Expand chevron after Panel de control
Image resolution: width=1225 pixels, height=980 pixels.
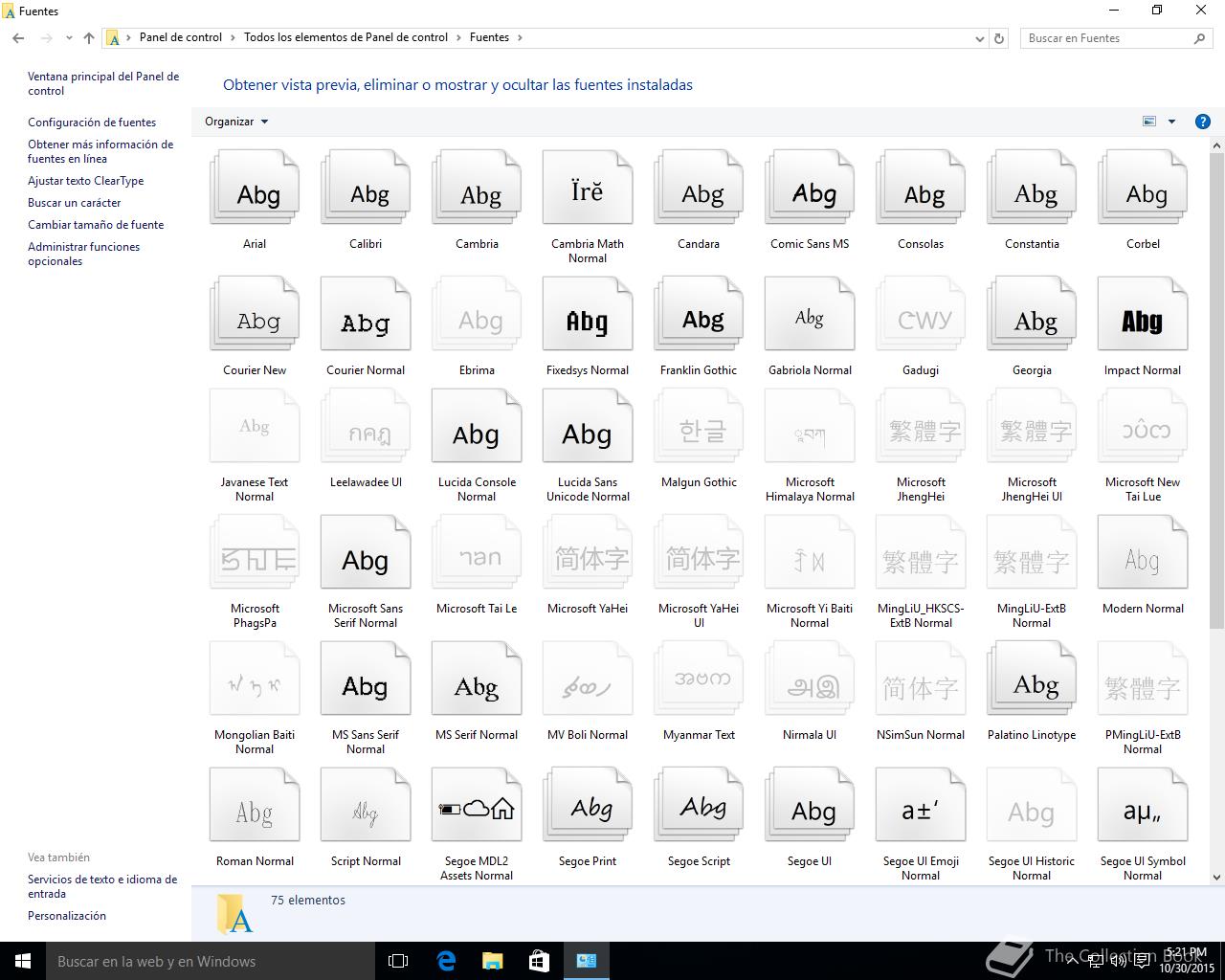pos(232,37)
